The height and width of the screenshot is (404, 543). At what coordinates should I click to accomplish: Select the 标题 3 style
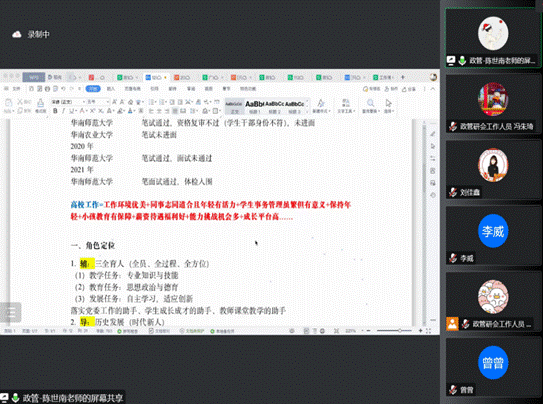(x=294, y=107)
